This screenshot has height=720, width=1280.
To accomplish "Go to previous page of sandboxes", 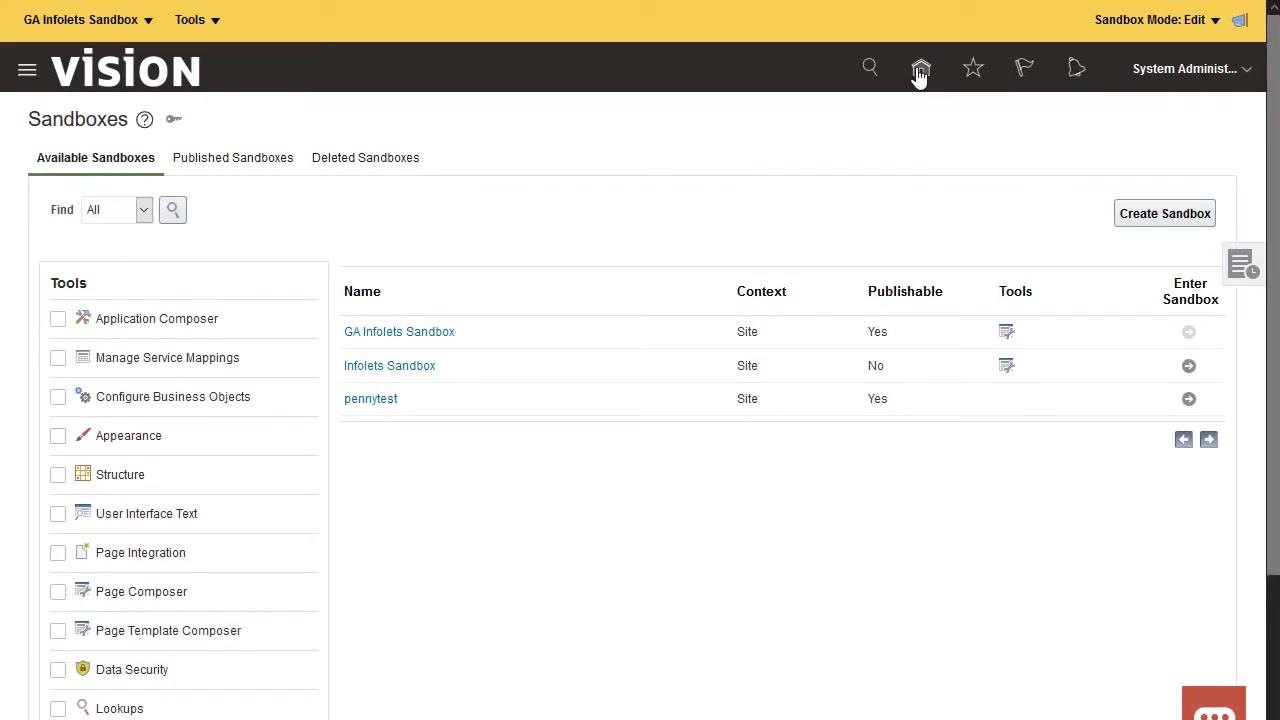I will [1184, 439].
